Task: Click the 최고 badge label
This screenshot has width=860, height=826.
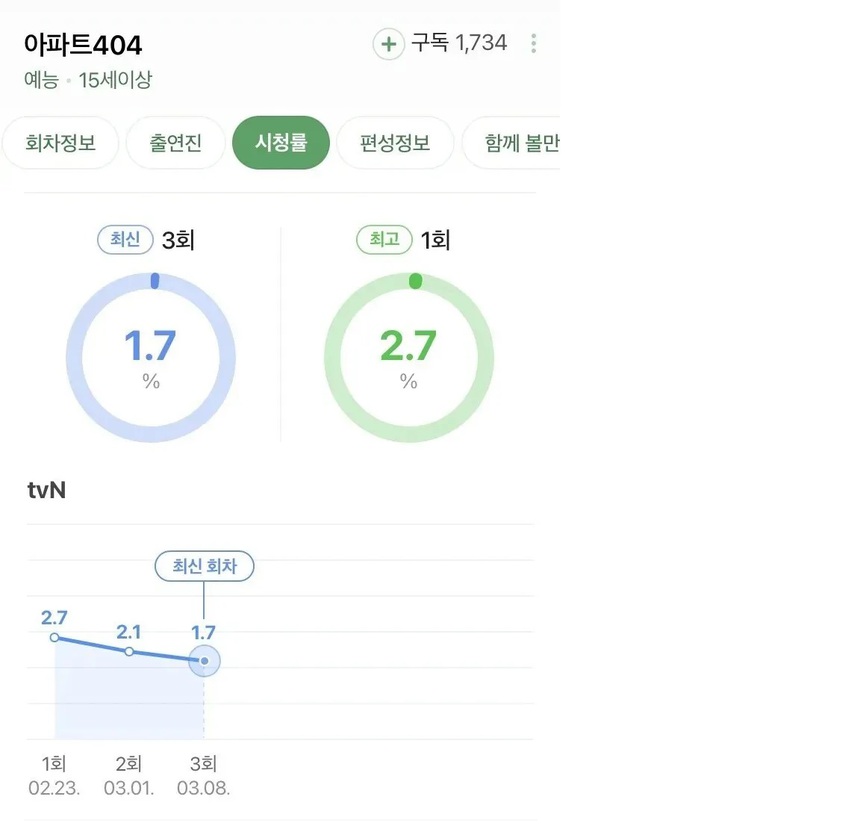Action: click(x=384, y=240)
